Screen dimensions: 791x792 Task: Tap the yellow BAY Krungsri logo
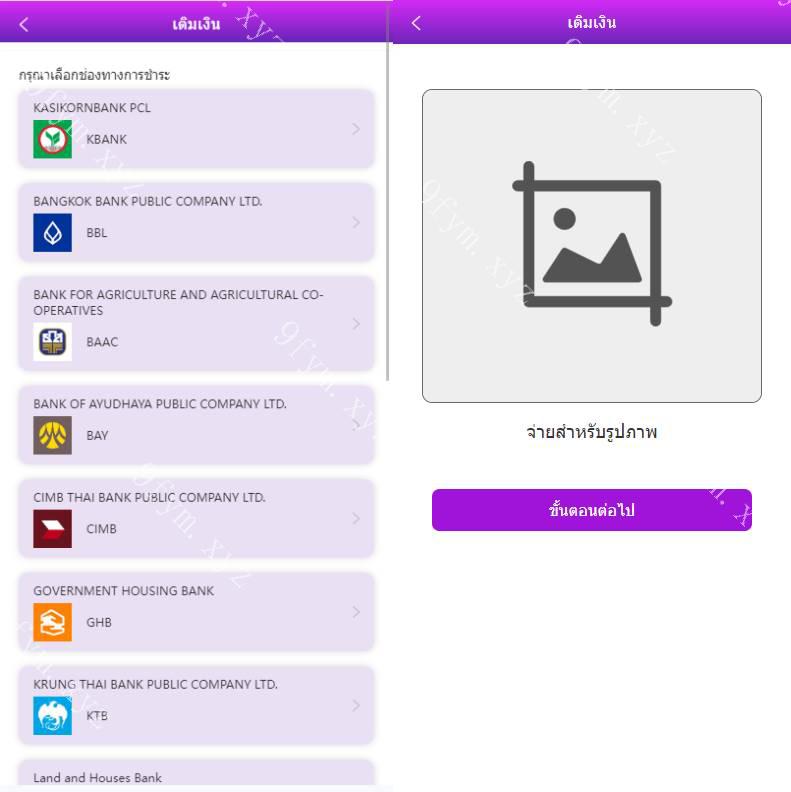click(x=53, y=435)
